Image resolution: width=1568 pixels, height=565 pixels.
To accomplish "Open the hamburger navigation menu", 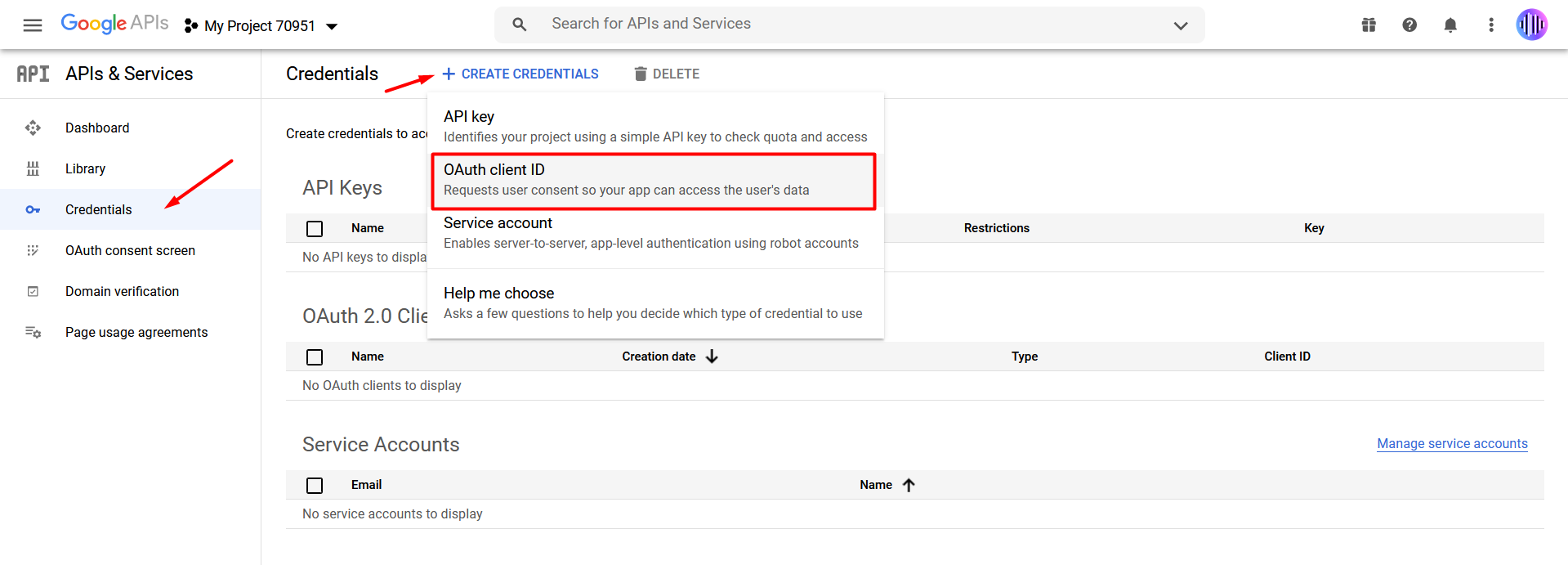I will coord(33,25).
